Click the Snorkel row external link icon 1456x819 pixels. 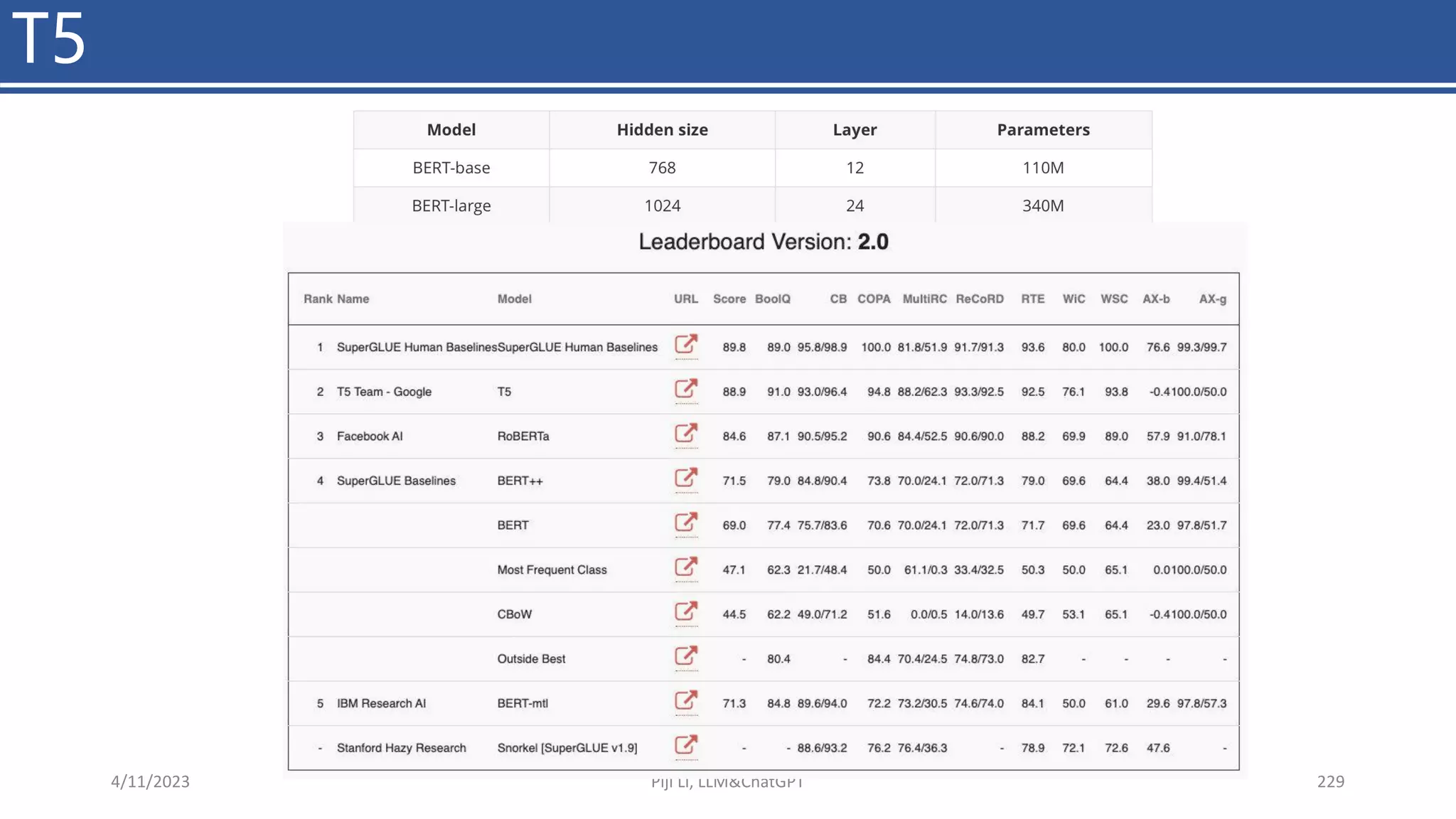click(x=686, y=745)
